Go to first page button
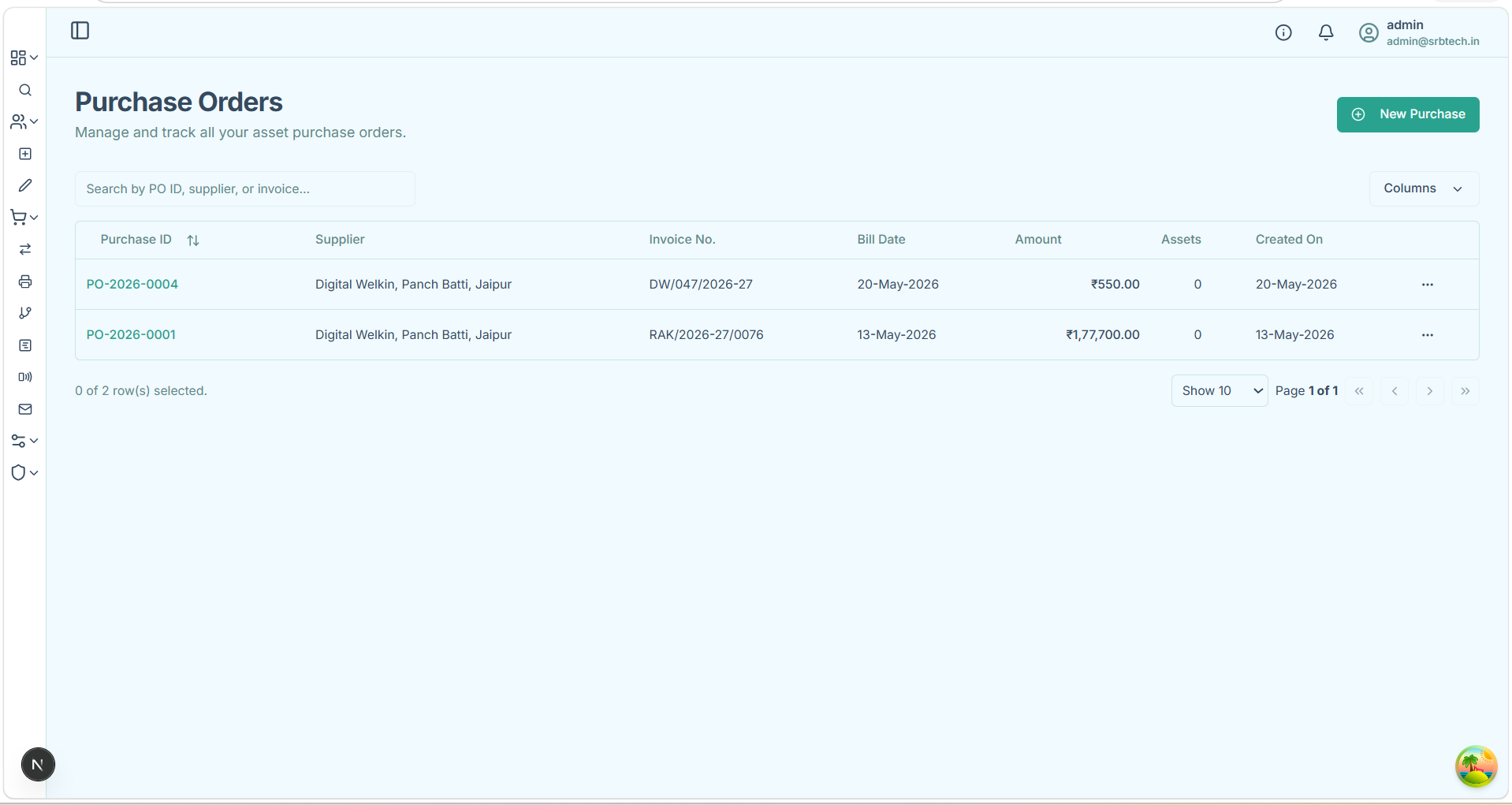The width and height of the screenshot is (1512, 805). click(1359, 391)
